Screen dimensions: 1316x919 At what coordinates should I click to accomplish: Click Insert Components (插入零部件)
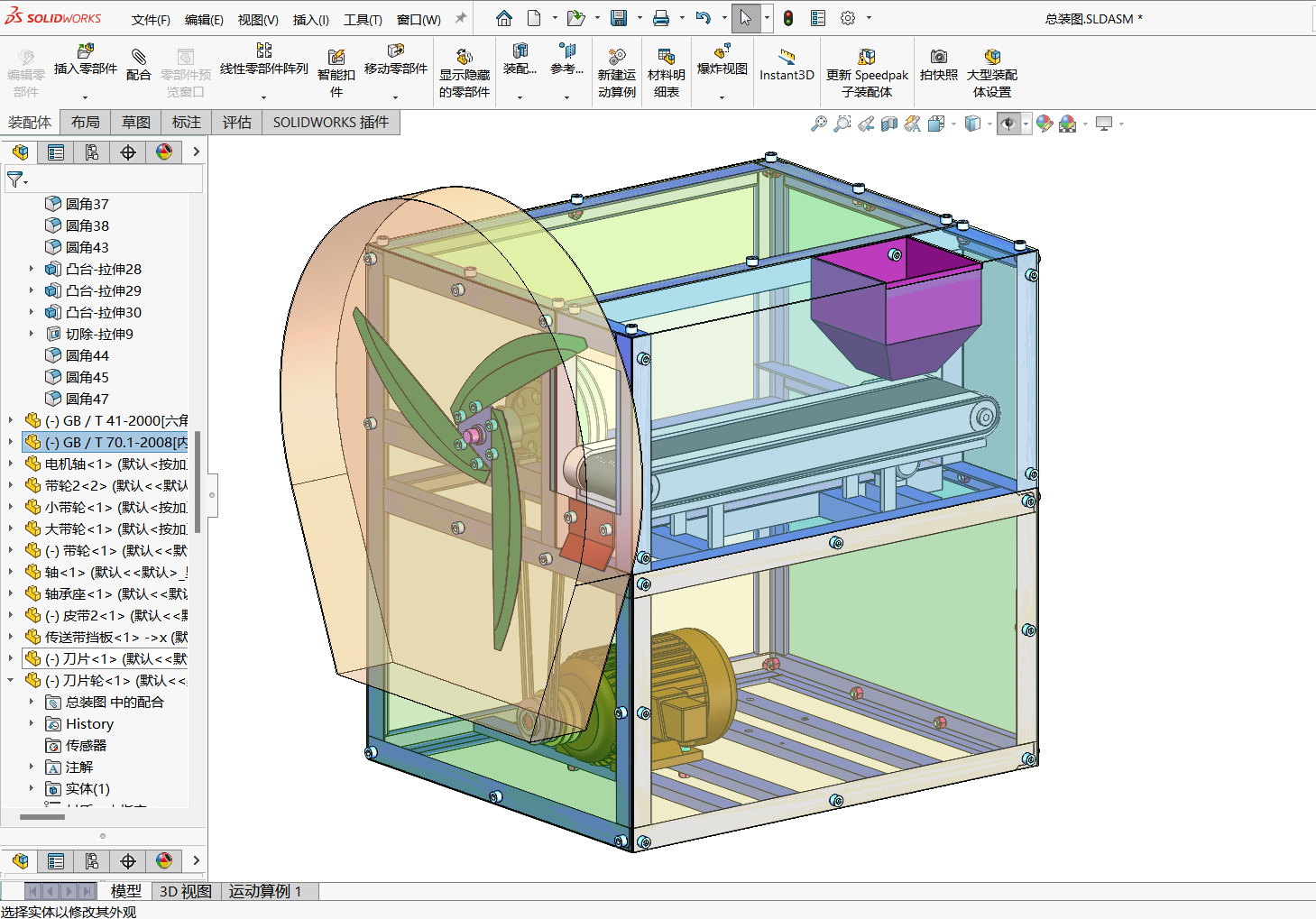point(86,60)
